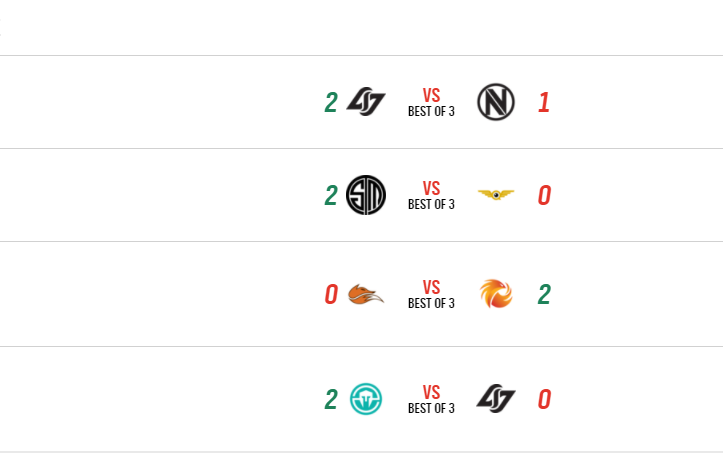723x453 pixels.
Task: Click the teal Immortals logo
Action: [365, 400]
